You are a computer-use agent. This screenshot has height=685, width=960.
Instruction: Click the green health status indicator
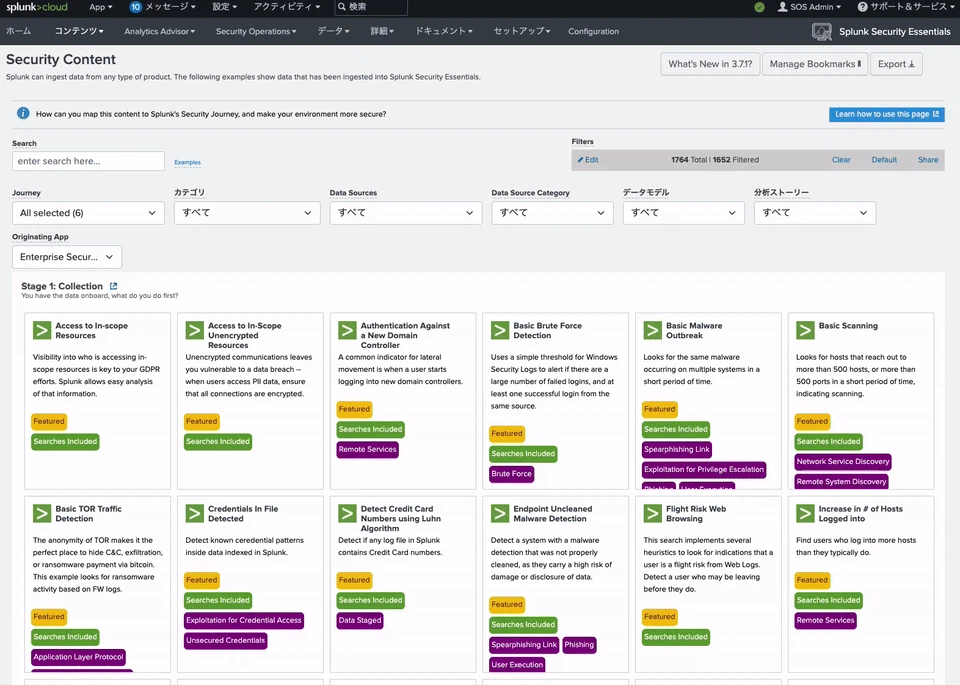tap(759, 7)
